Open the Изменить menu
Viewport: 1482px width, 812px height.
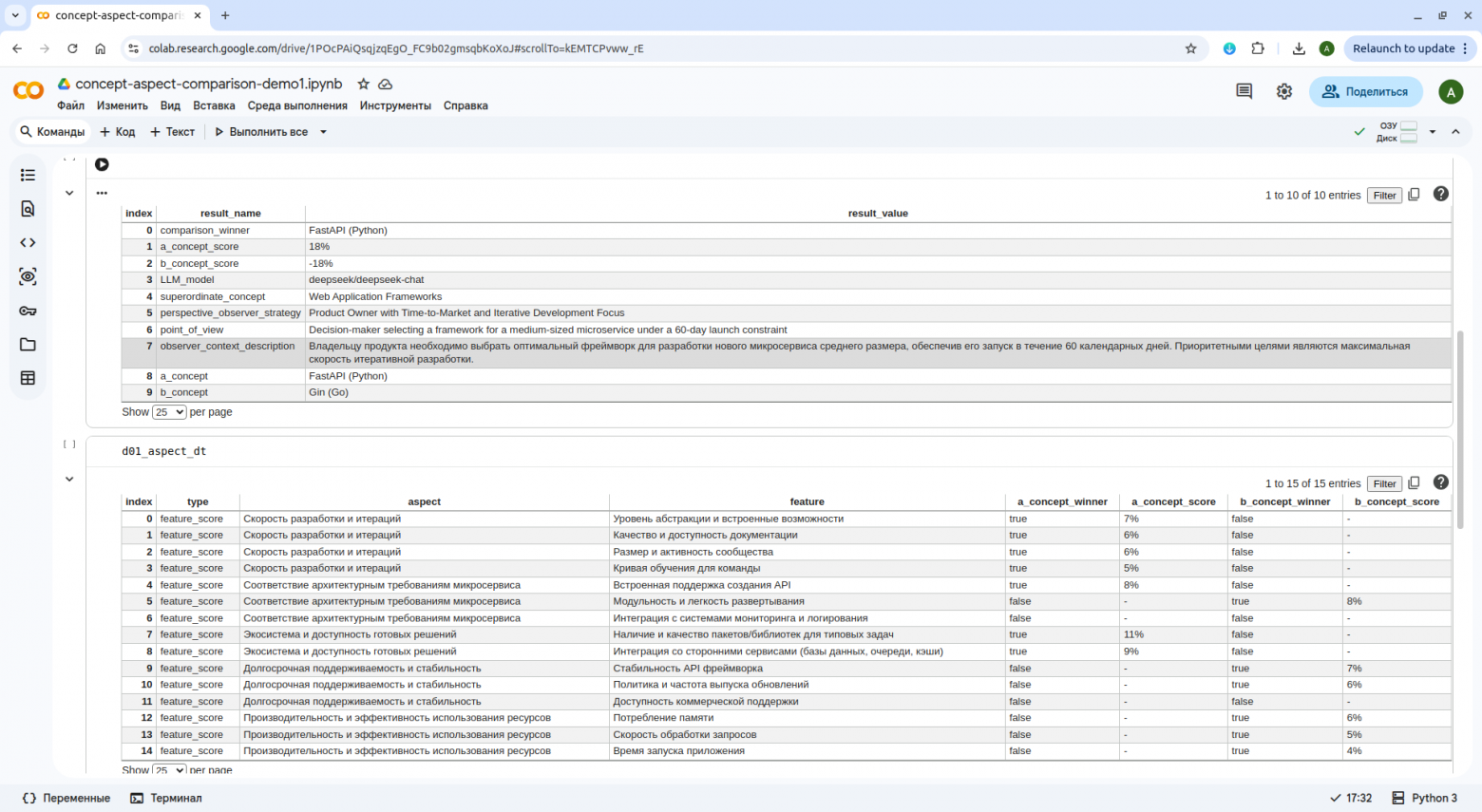coord(123,105)
